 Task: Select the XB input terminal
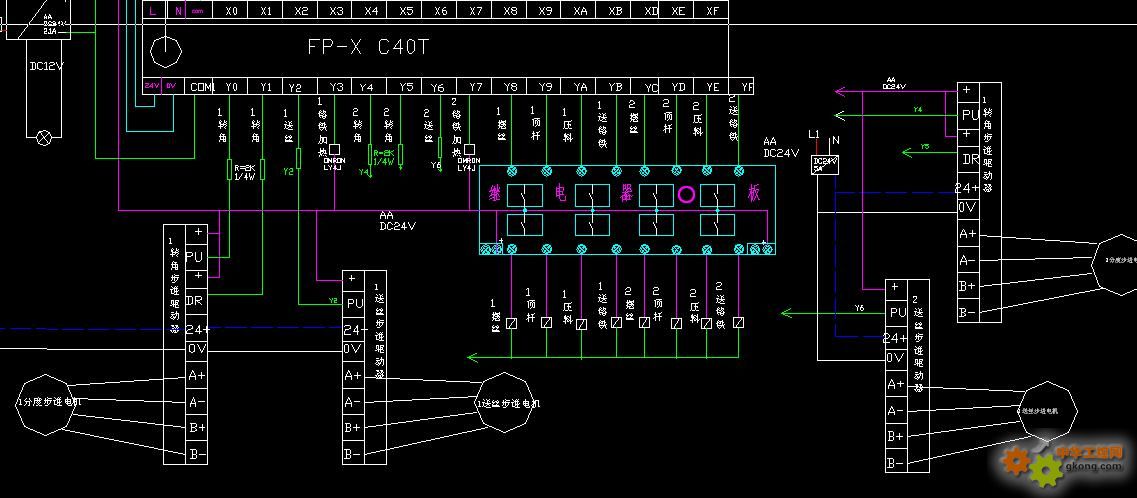615,11
